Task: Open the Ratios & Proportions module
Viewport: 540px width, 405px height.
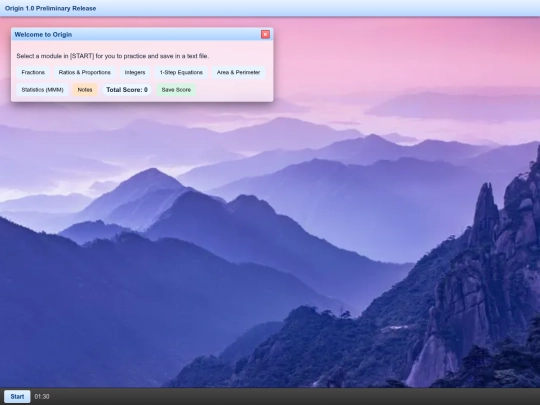Action: point(85,72)
